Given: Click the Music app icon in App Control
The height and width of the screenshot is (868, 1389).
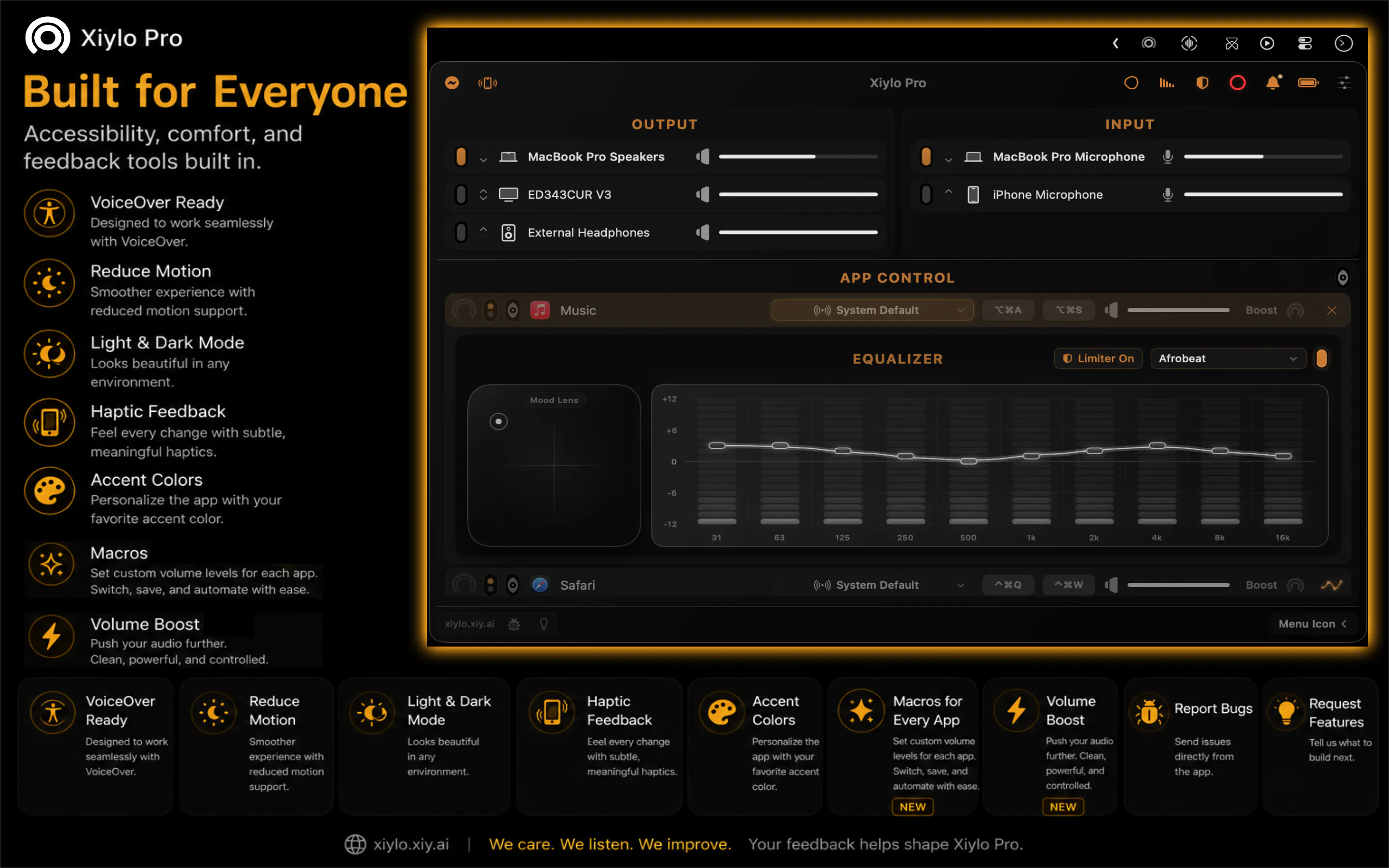Looking at the screenshot, I should point(540,310).
